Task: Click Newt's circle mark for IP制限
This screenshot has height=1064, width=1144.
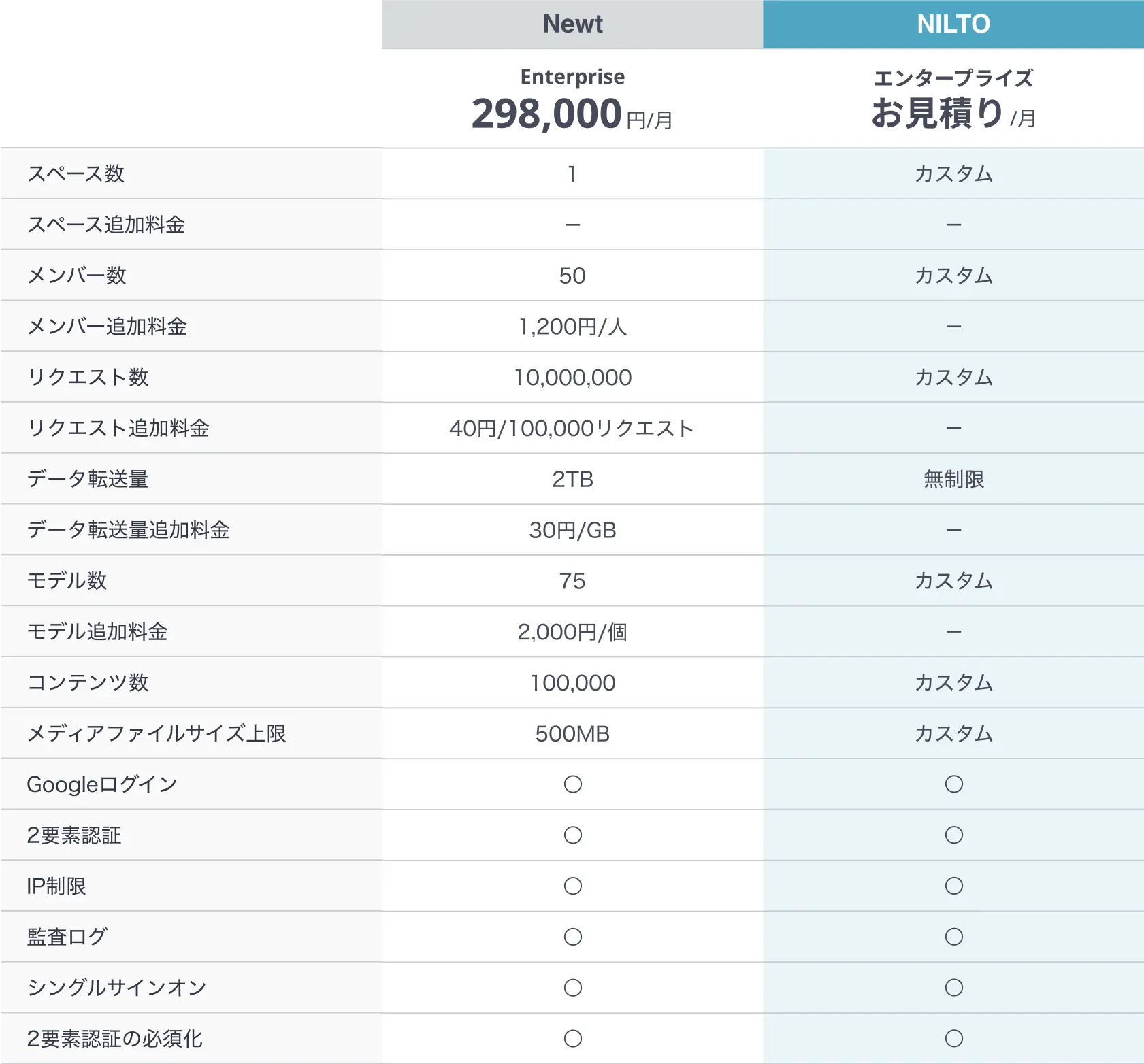Action: click(x=573, y=886)
